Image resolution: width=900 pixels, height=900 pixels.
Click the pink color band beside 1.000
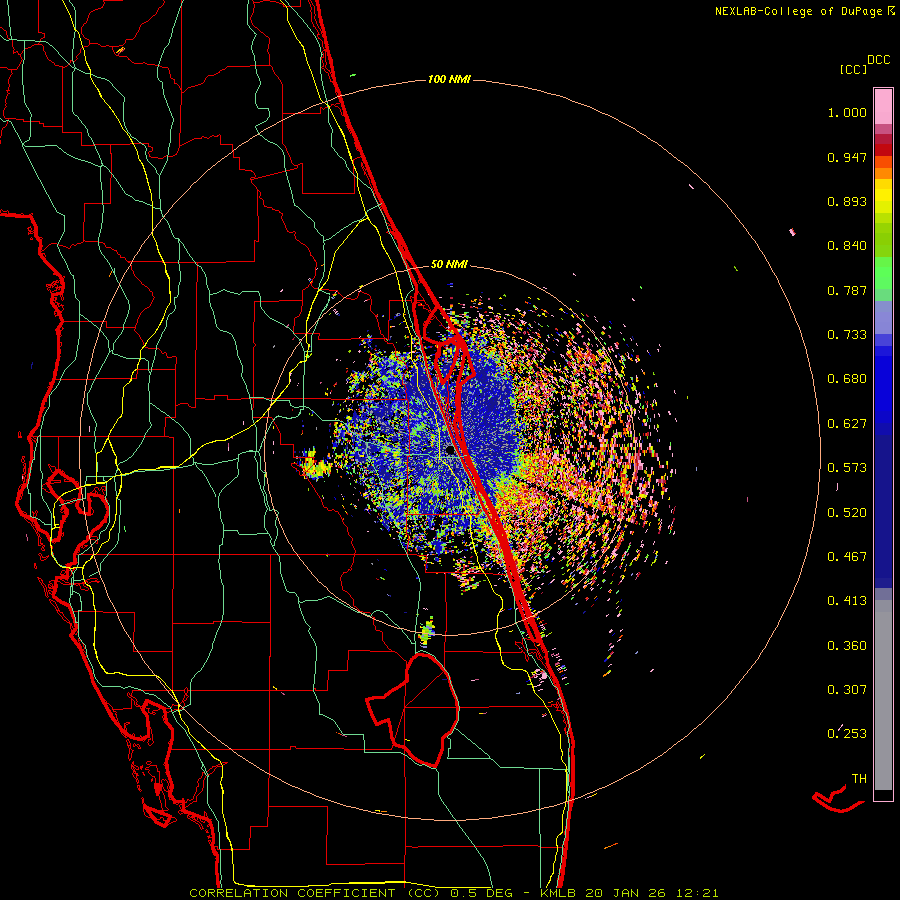[x=883, y=107]
